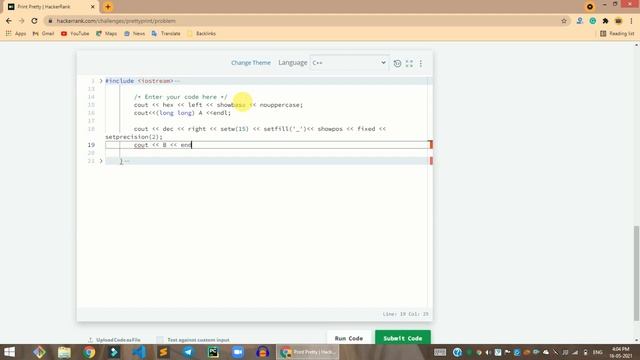Click the ENG language indicator
This screenshot has width=640, height=360.
[598, 352]
